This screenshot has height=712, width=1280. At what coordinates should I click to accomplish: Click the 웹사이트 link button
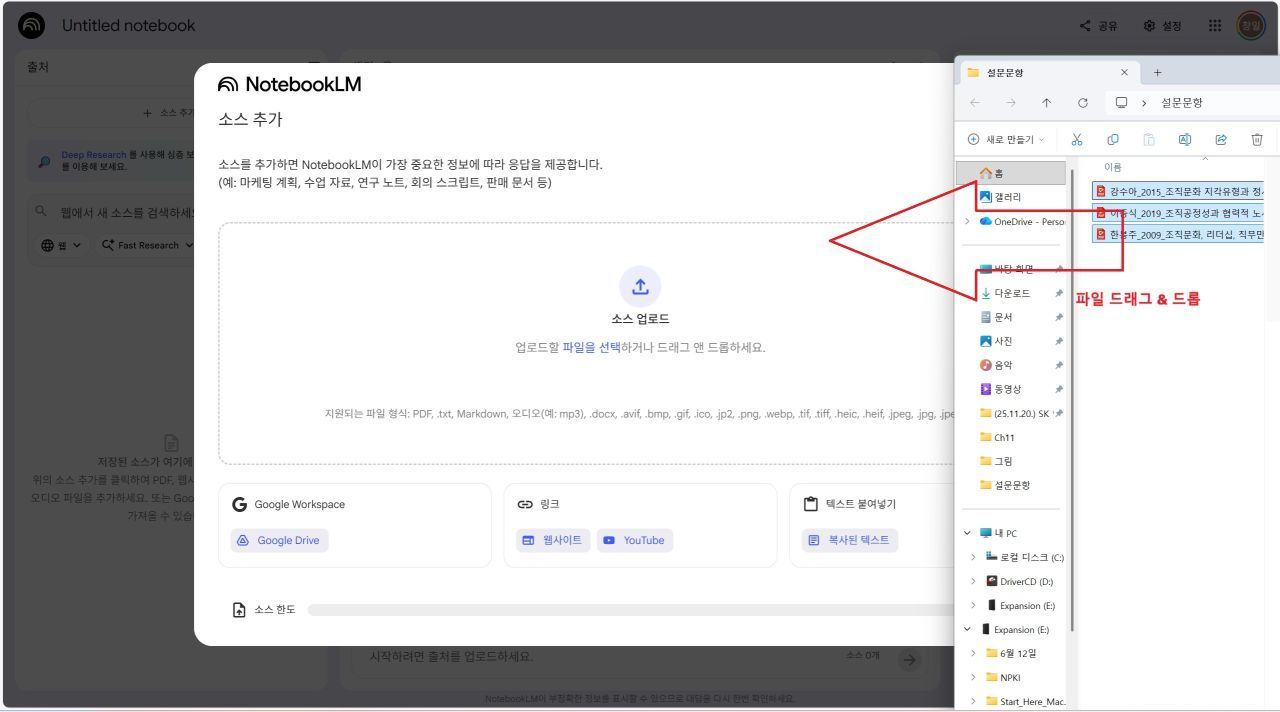coord(553,540)
